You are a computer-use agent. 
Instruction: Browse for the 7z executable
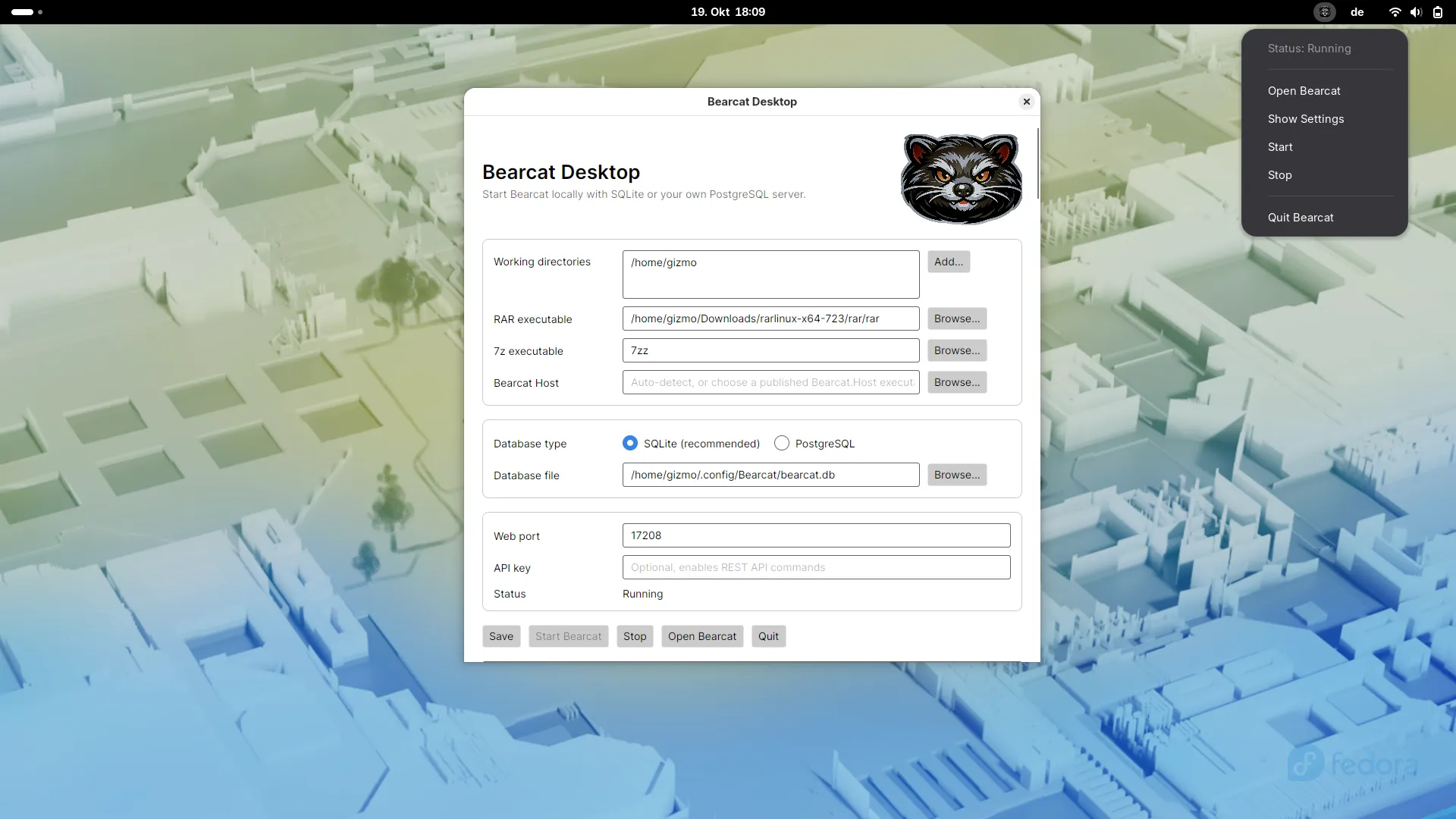[957, 350]
